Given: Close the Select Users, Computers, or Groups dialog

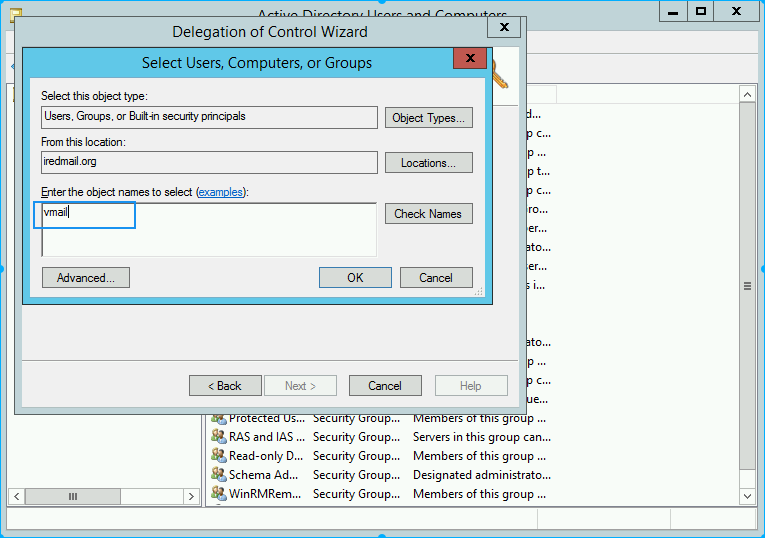Looking at the screenshot, I should (x=469, y=59).
